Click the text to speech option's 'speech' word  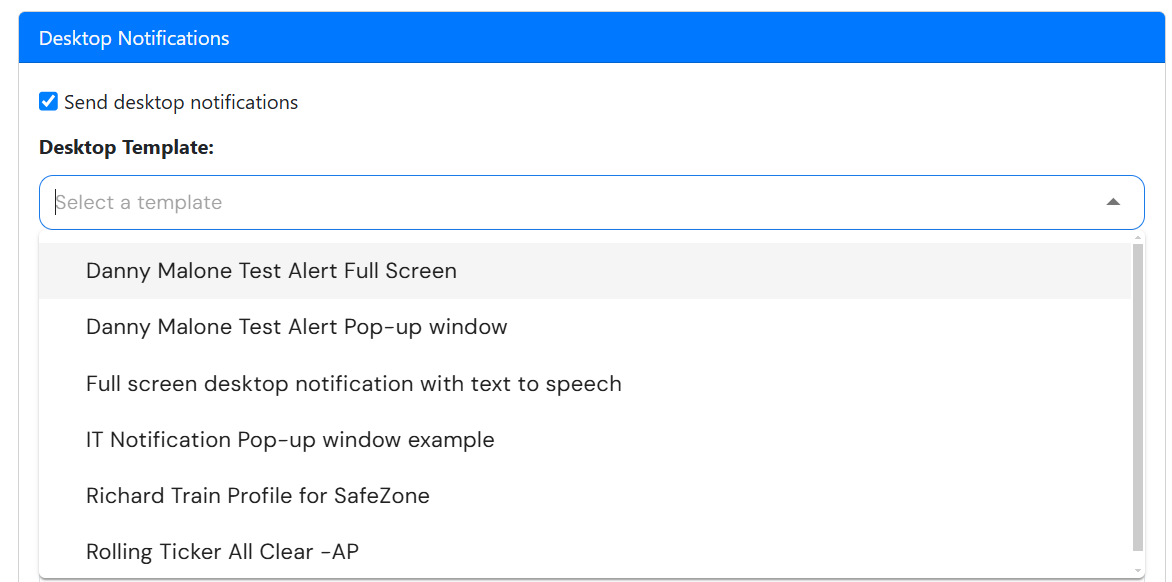584,384
